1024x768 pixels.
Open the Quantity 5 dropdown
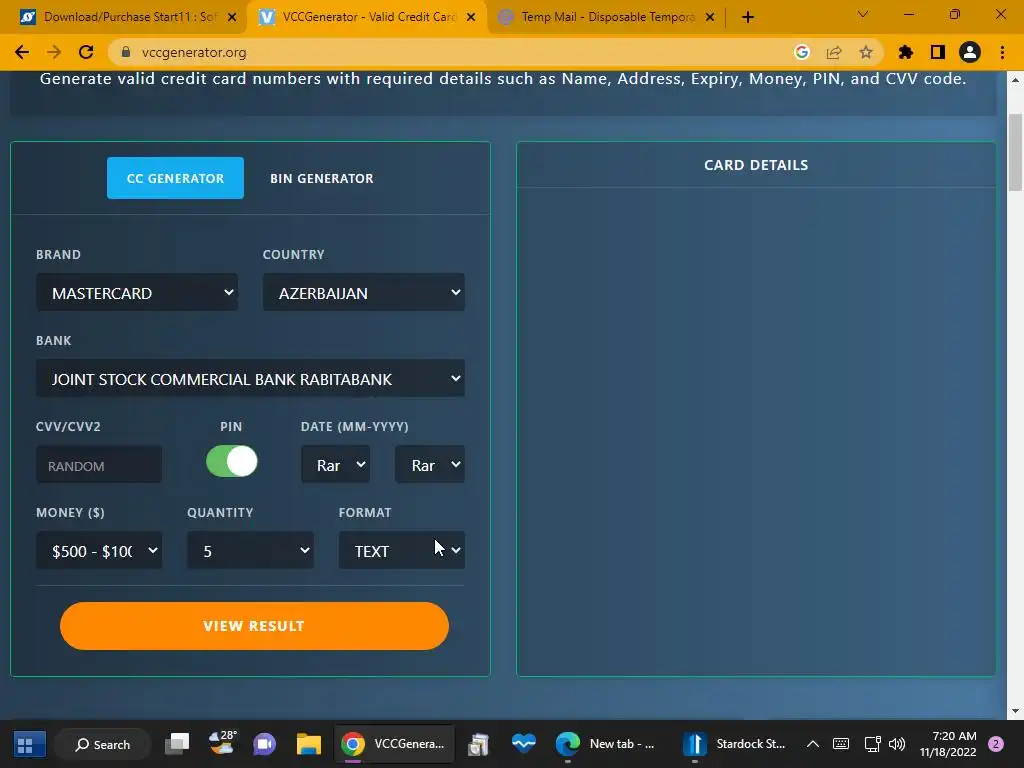point(250,551)
